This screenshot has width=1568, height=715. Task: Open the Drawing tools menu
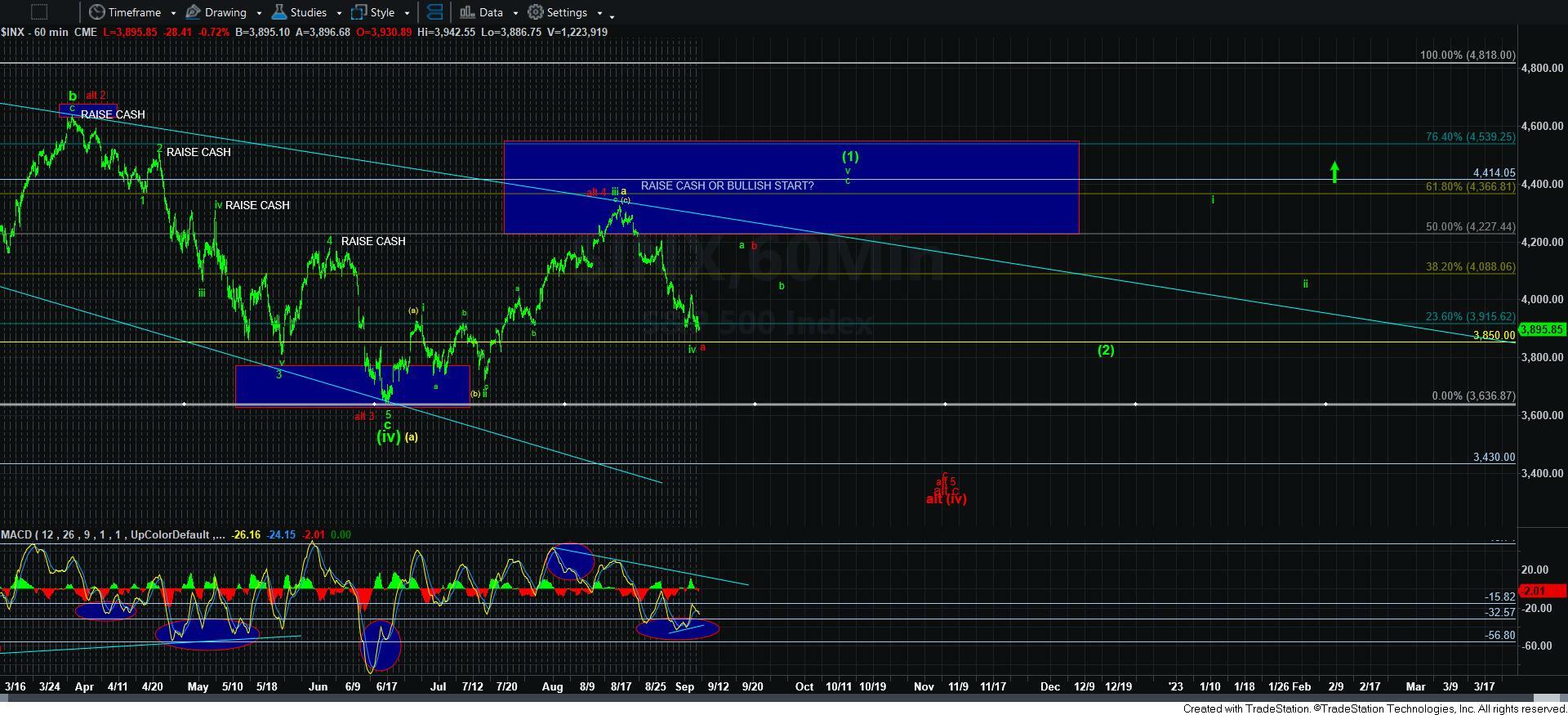(x=224, y=12)
